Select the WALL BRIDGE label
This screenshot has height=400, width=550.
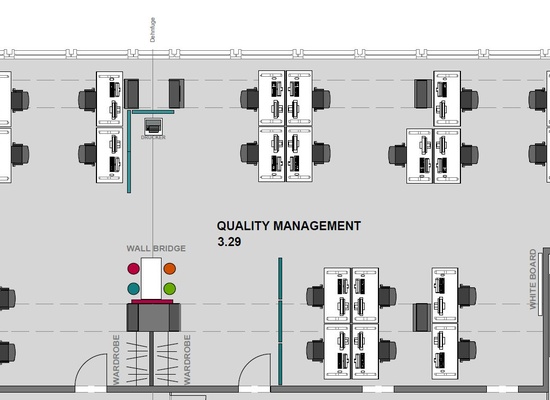click(x=156, y=248)
